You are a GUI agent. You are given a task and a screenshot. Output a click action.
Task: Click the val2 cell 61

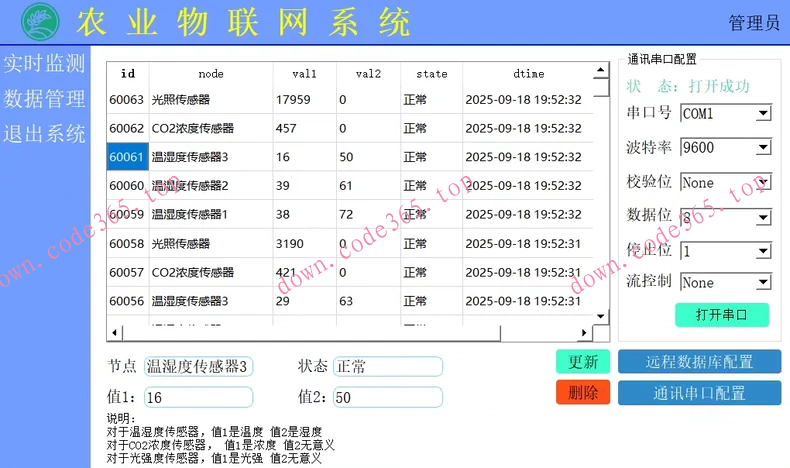368,186
